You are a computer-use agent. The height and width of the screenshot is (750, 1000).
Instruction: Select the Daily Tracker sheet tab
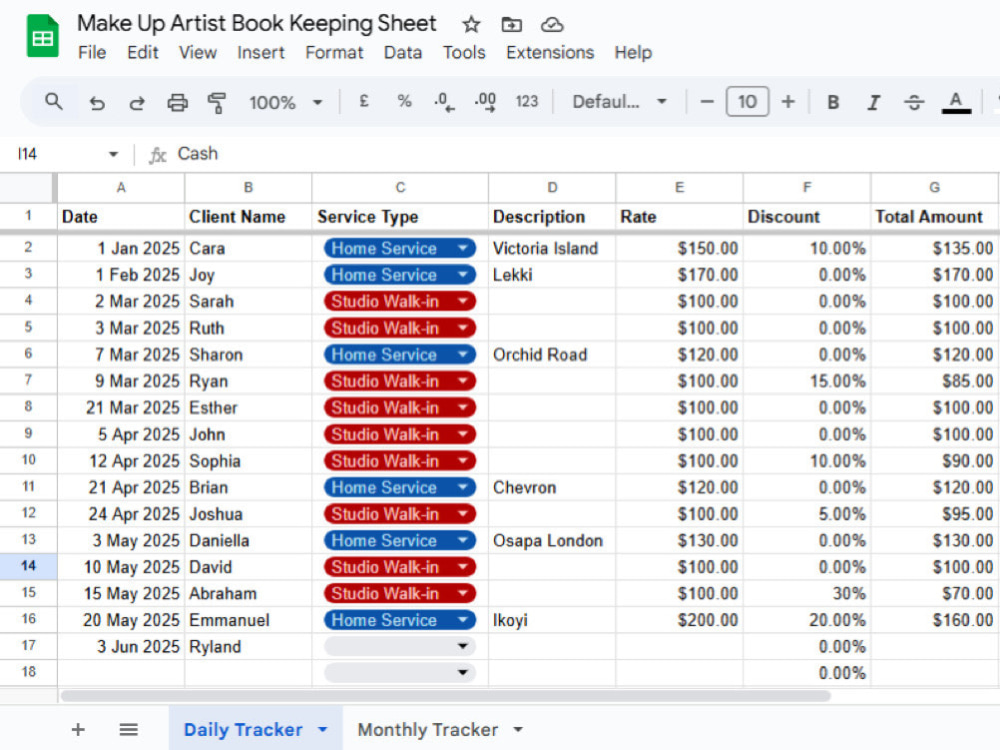coord(243,730)
